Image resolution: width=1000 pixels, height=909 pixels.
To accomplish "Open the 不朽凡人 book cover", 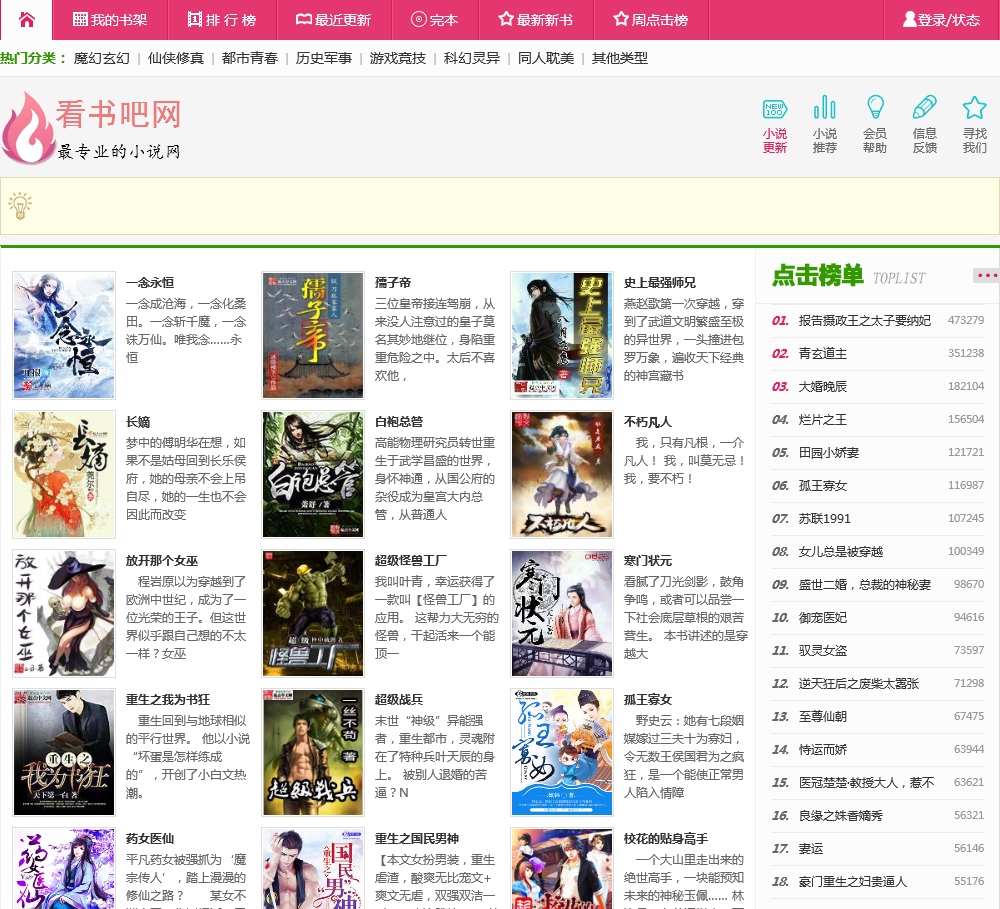I will click(x=562, y=474).
